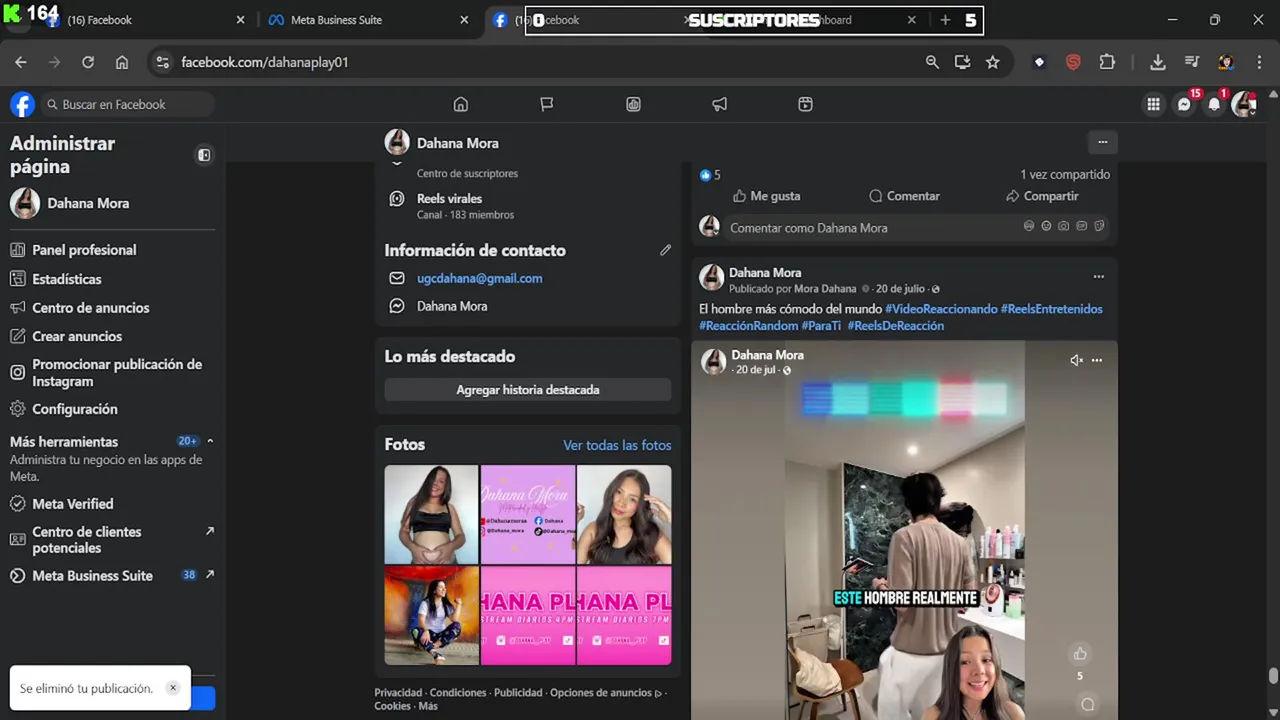Screen dimensions: 1280x720
Task: Open Centro de suscriptores item
Action: click(467, 173)
